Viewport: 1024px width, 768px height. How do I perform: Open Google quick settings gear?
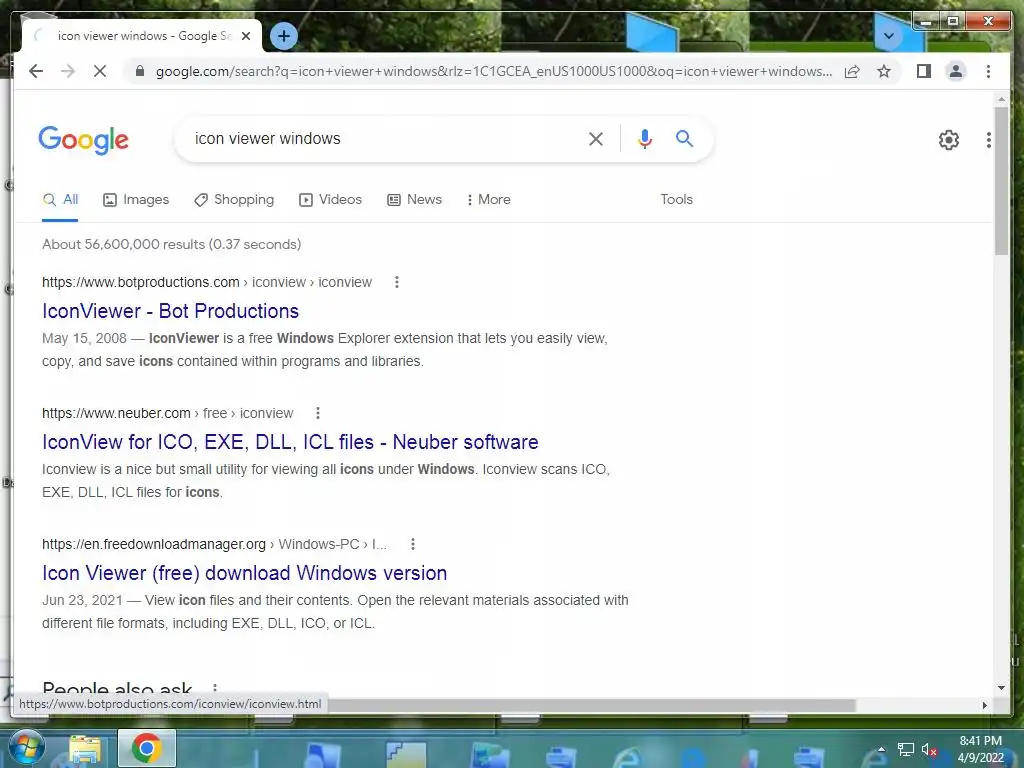pyautogui.click(x=948, y=140)
